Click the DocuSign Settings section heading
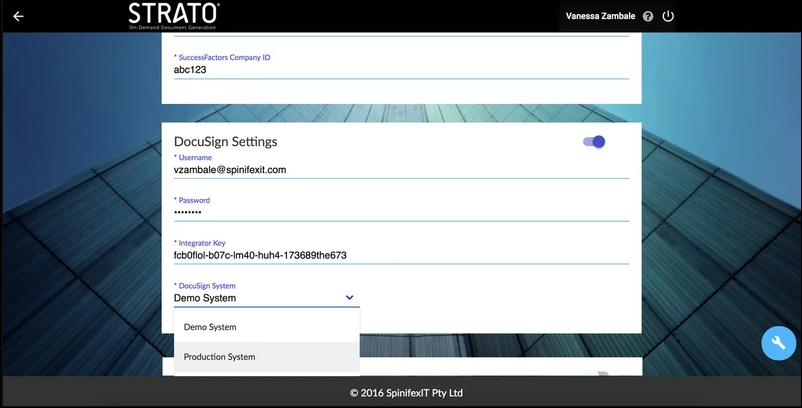 pyautogui.click(x=225, y=142)
